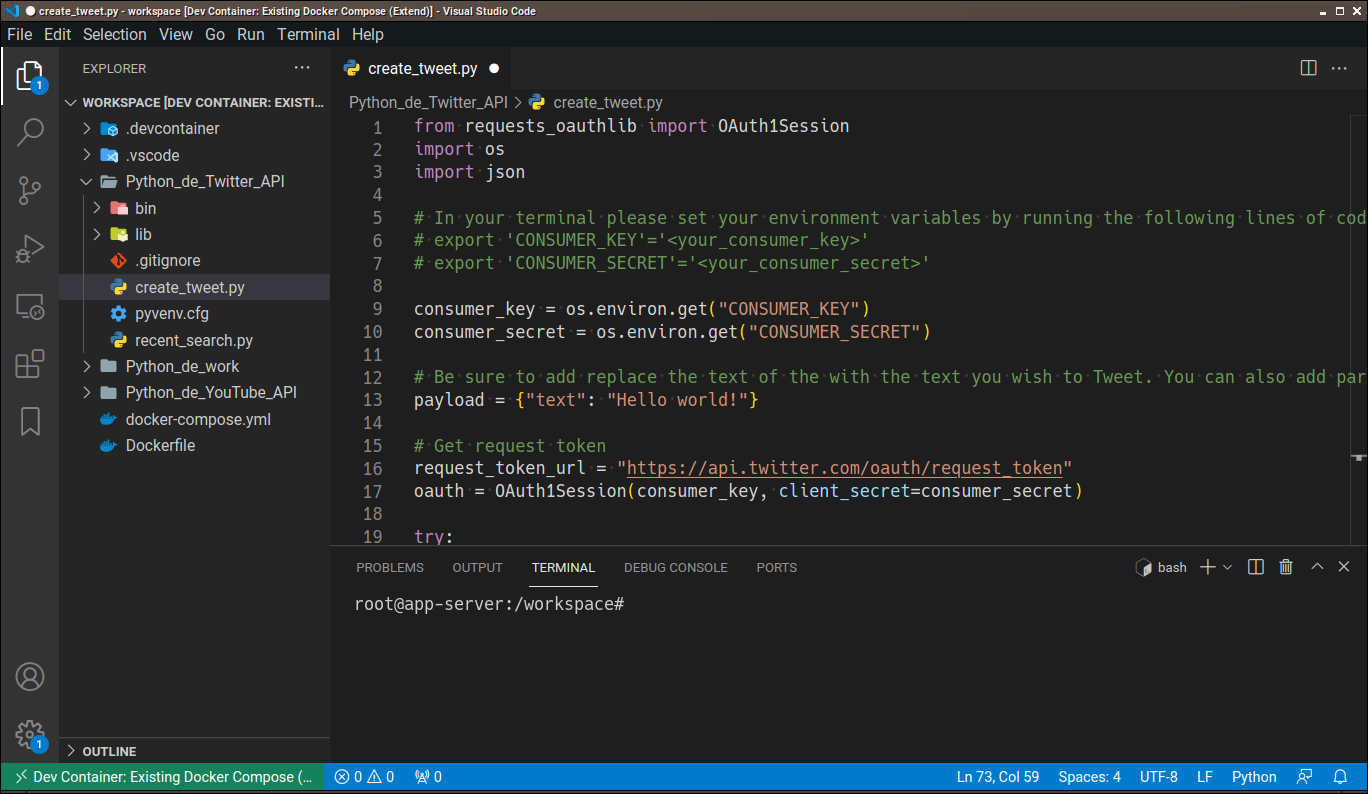
Task: Collapse the sidebar via the Explorer icon
Action: tap(30, 75)
